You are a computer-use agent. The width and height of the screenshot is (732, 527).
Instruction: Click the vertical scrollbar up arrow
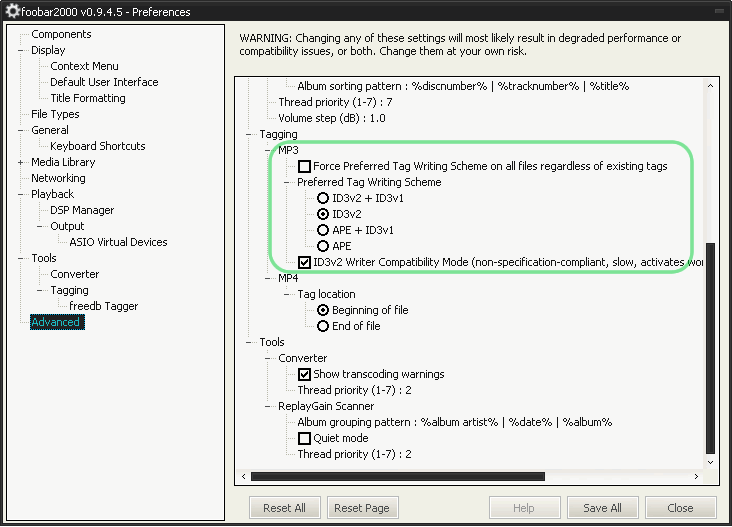711,86
